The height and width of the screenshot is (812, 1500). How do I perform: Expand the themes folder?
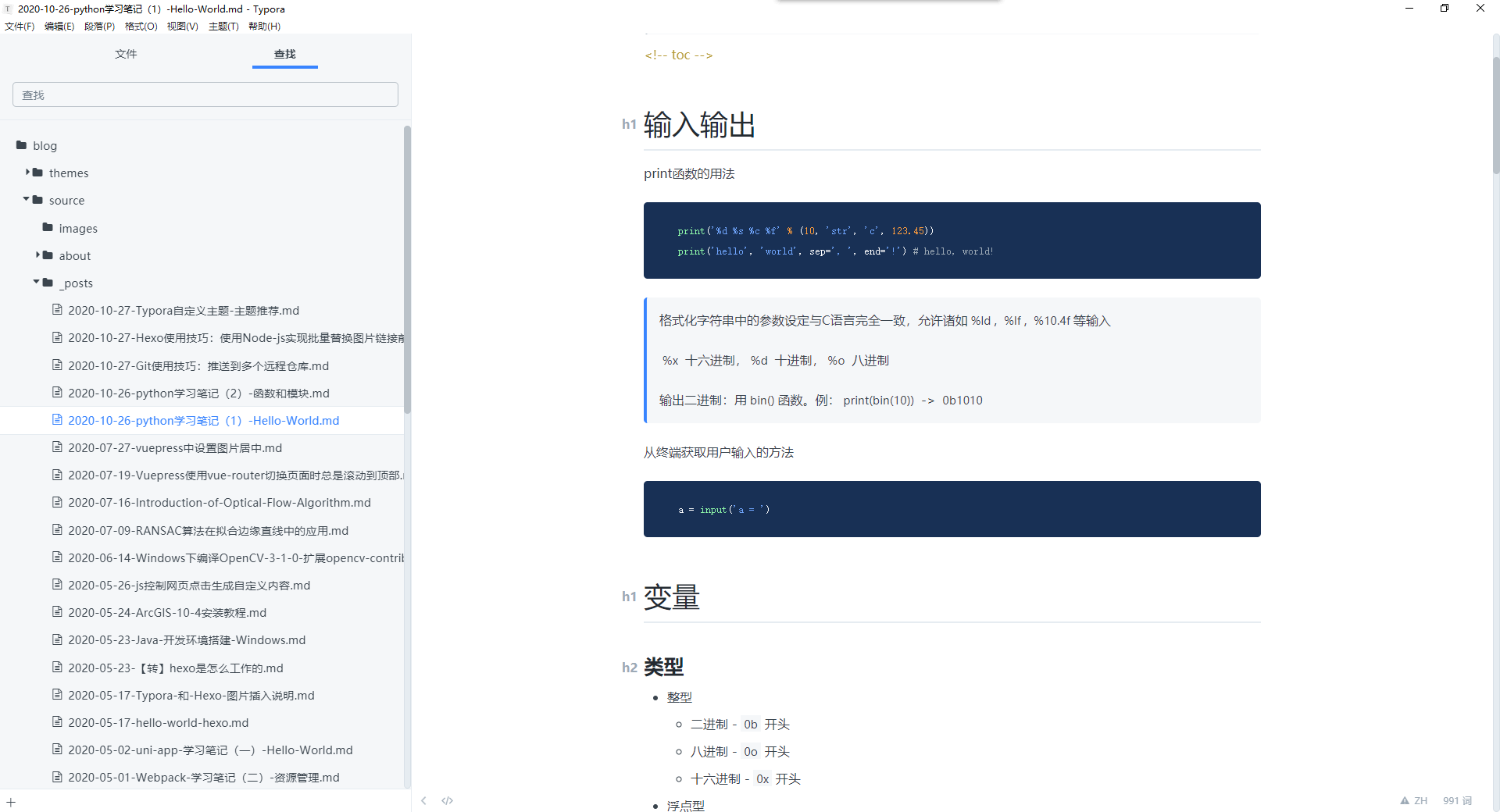pos(28,173)
